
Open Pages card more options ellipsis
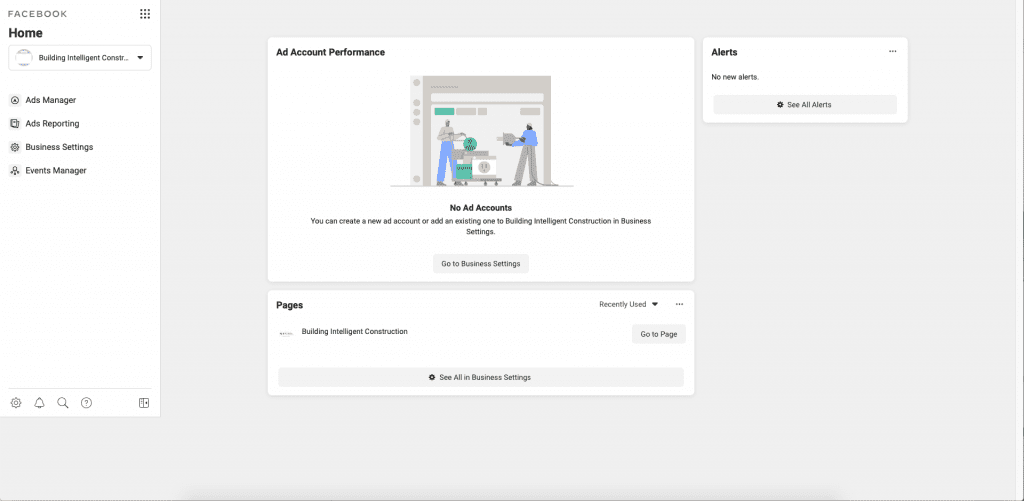pyautogui.click(x=679, y=304)
